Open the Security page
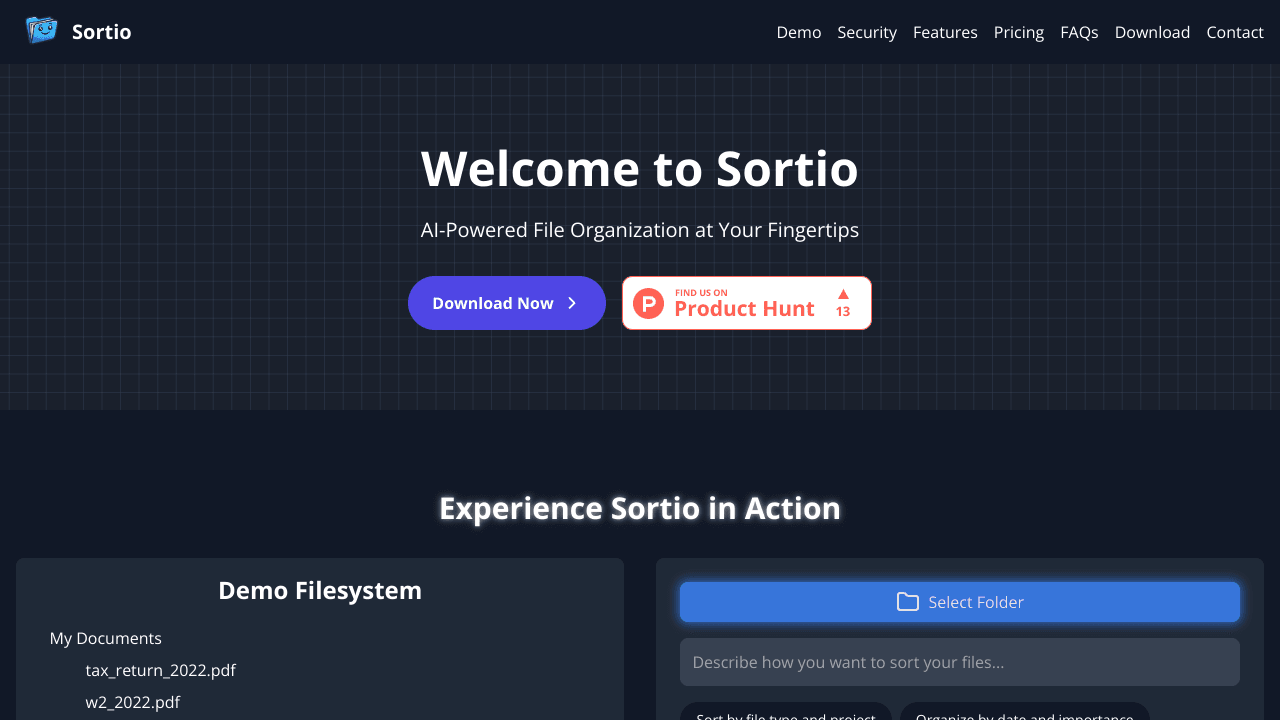Image resolution: width=1280 pixels, height=720 pixels. point(866,32)
